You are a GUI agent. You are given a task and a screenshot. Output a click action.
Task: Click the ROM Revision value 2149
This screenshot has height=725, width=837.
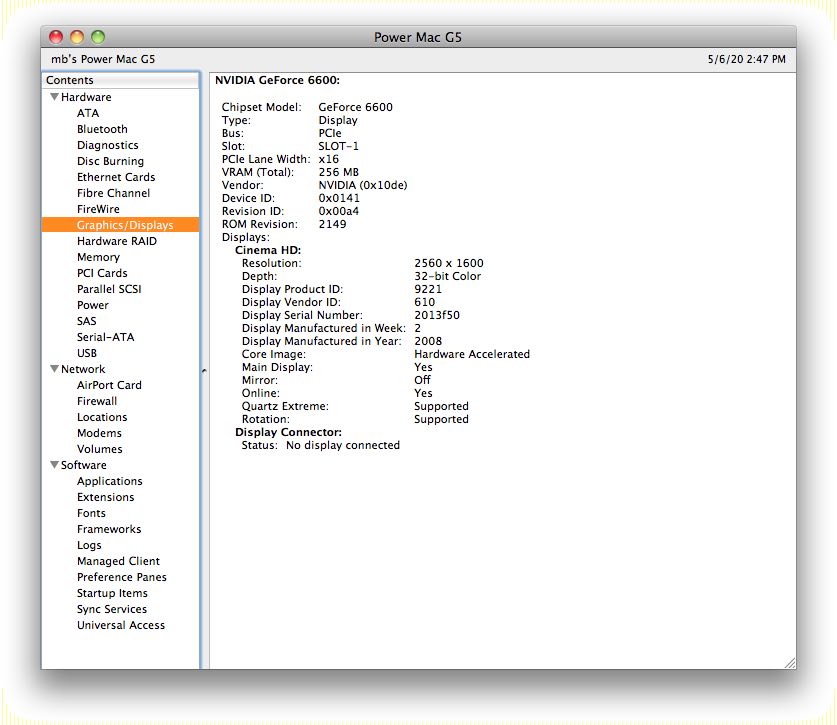pos(332,224)
